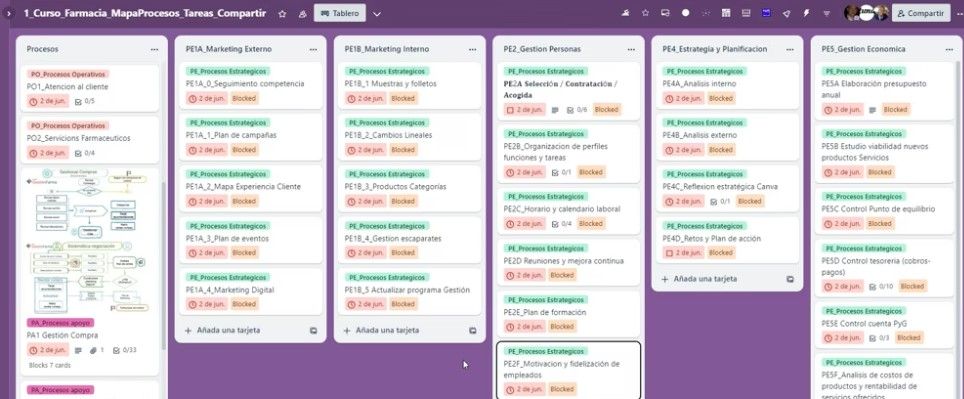The image size is (964, 399).
Task: Switch to the Tablero view tab
Action: [340, 13]
